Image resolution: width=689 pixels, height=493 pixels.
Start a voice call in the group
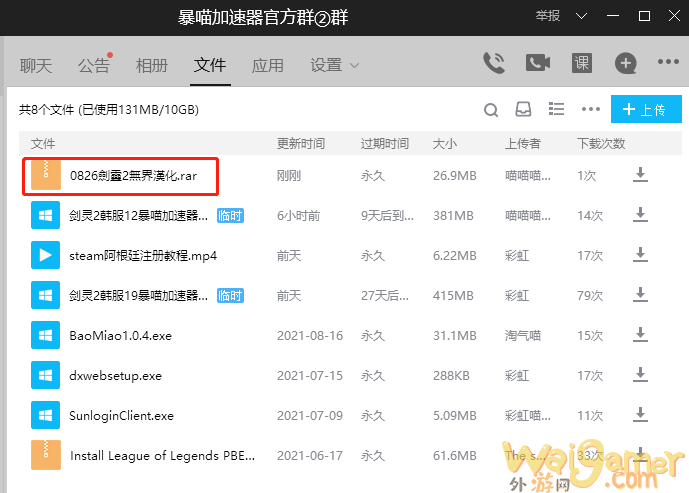pyautogui.click(x=494, y=63)
